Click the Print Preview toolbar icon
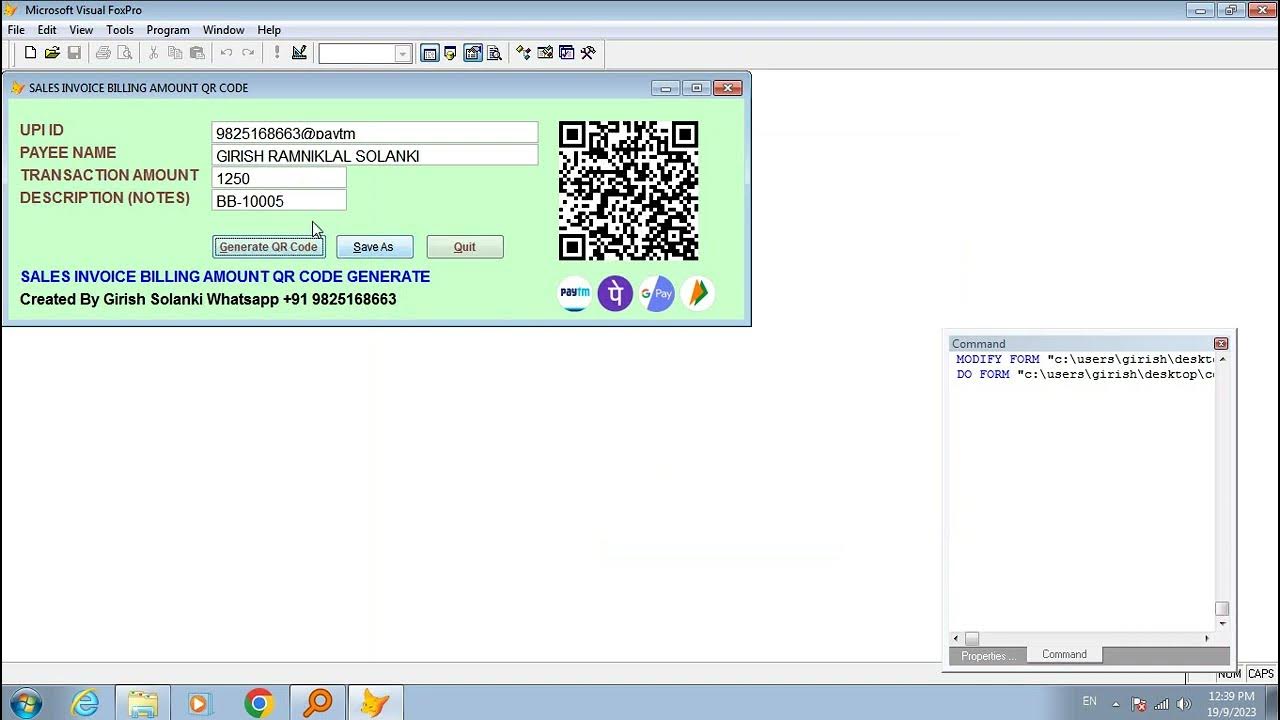This screenshot has height=720, width=1280. 125,53
